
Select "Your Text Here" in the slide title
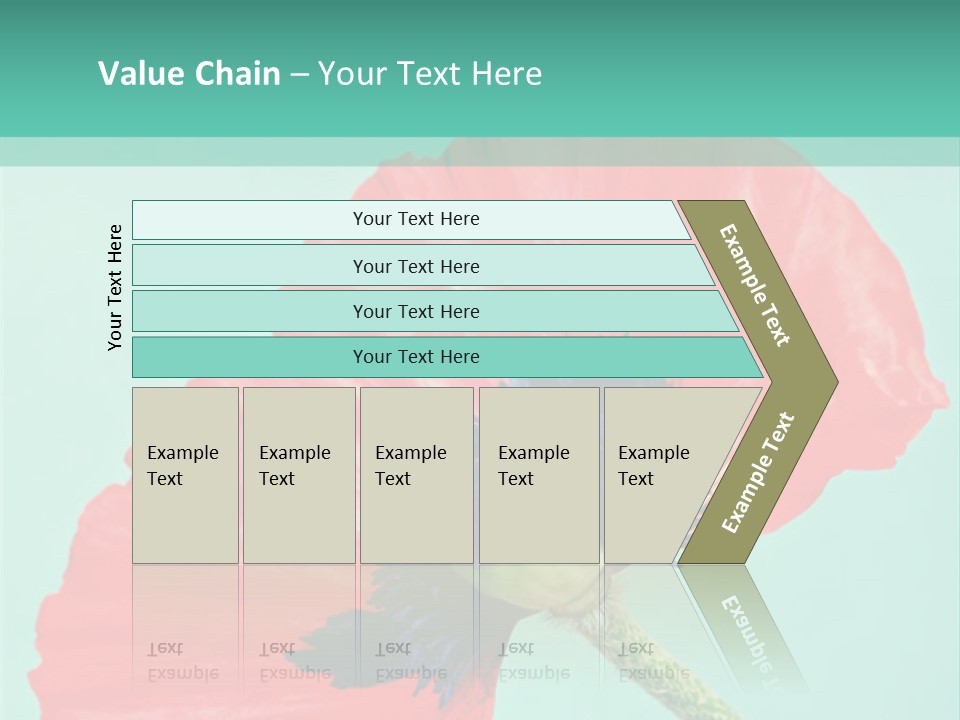(x=430, y=74)
